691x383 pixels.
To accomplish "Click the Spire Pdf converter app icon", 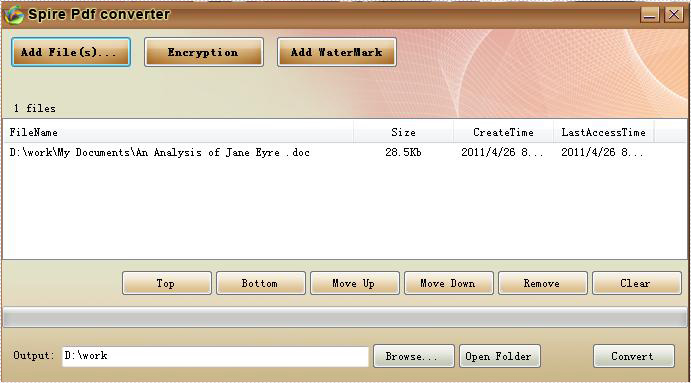I will click(x=14, y=15).
